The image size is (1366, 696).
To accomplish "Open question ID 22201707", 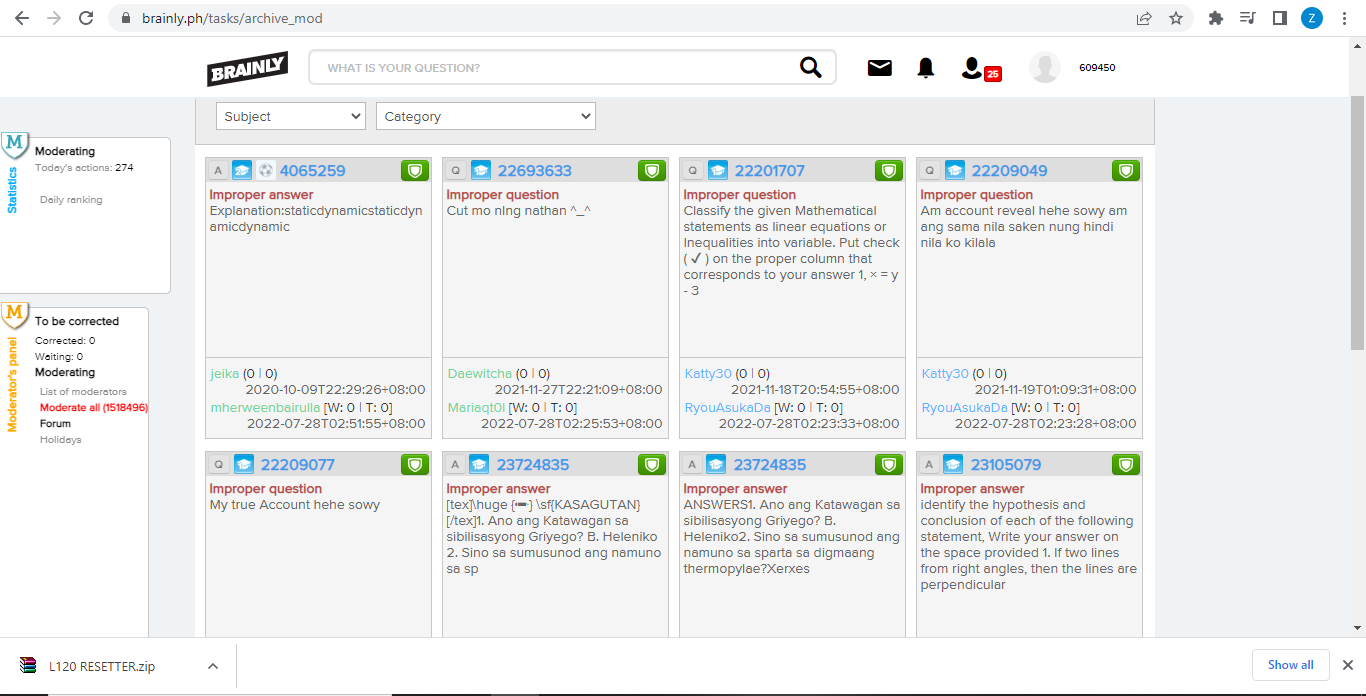I will (770, 171).
